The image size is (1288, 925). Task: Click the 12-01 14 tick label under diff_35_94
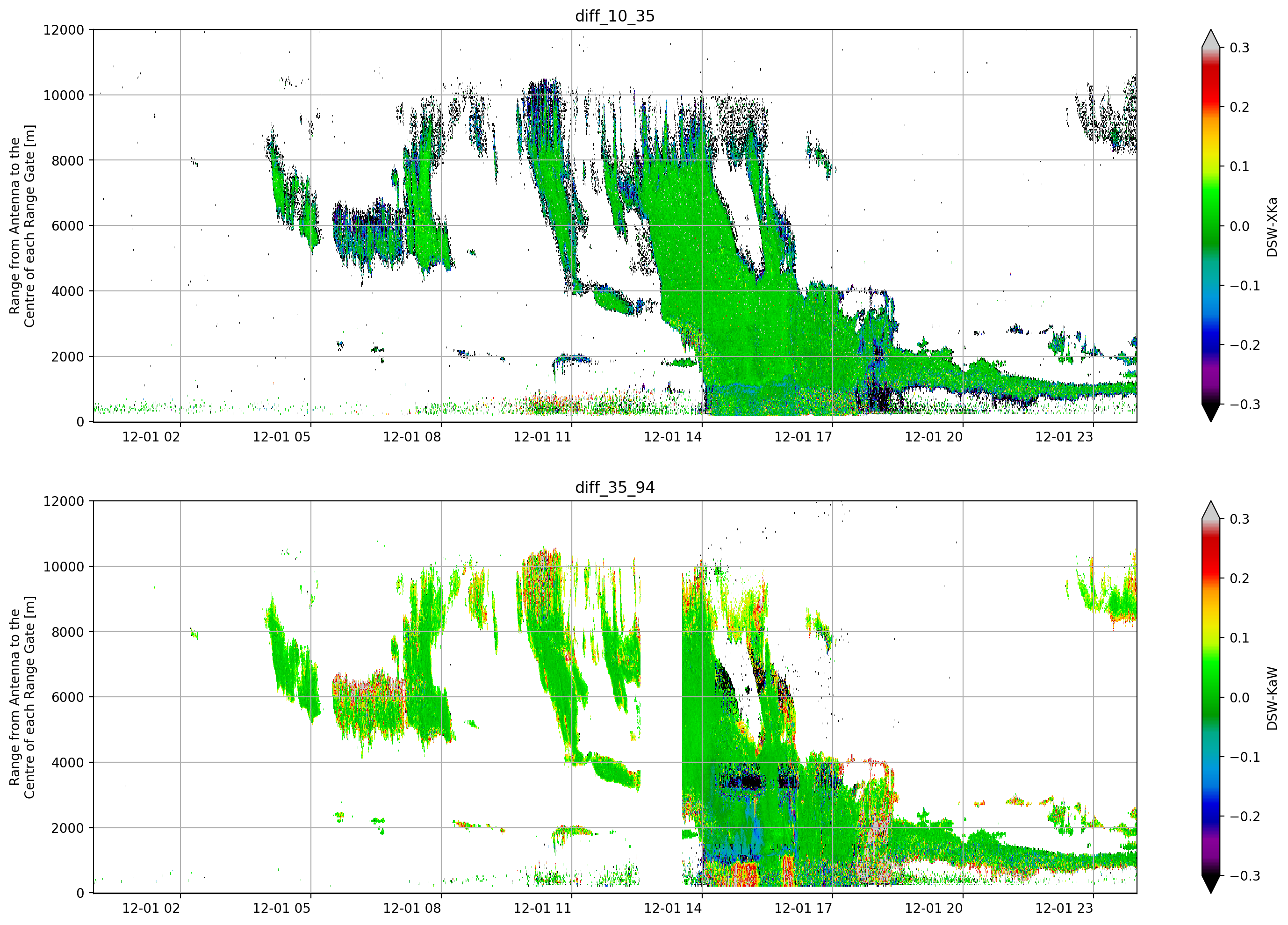tap(673, 908)
